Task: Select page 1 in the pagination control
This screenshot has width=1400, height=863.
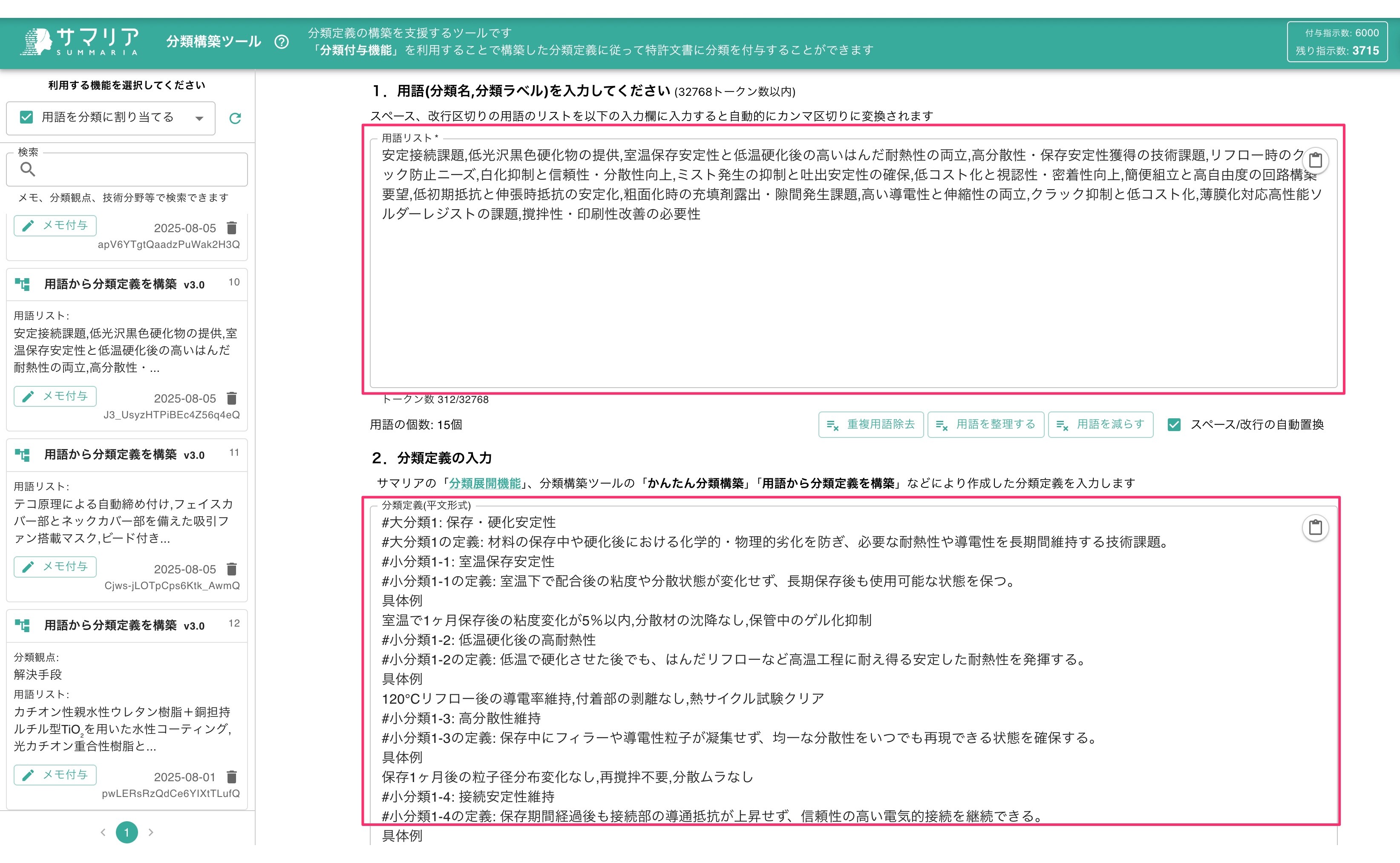Action: tap(127, 832)
